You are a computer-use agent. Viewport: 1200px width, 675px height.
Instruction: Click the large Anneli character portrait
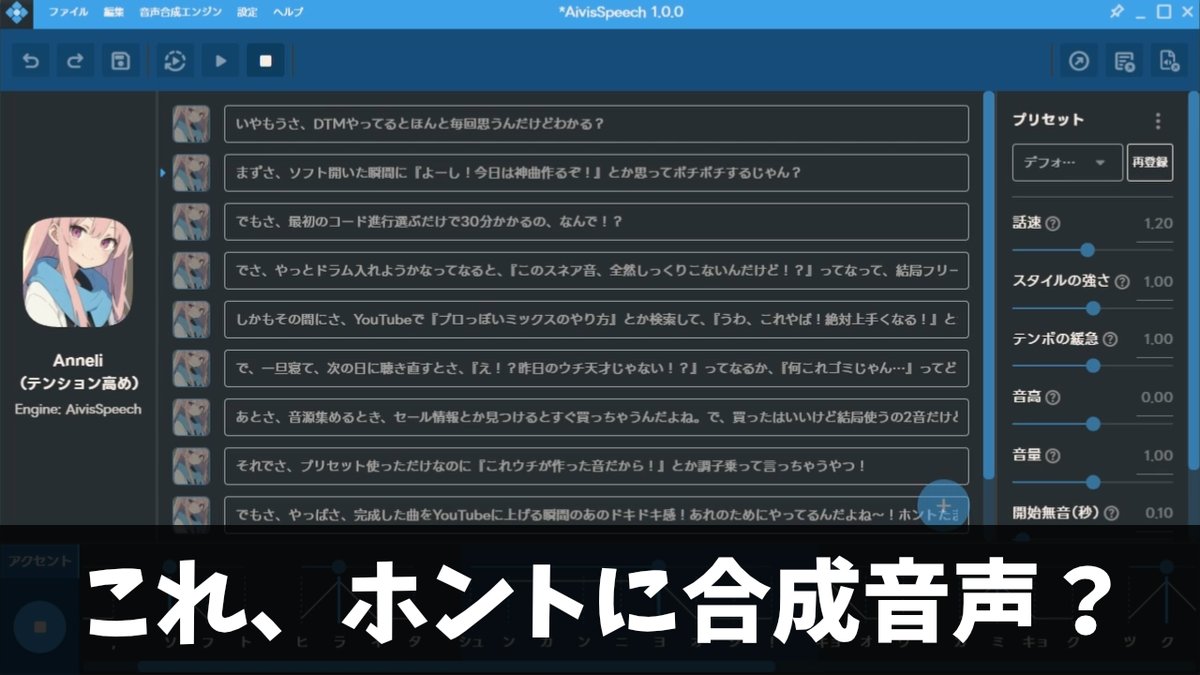click(x=78, y=272)
